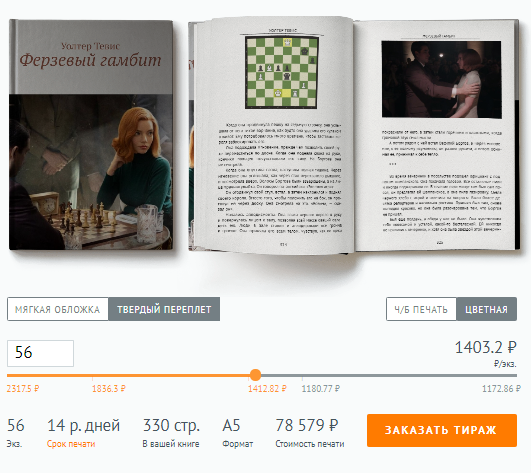
Task: Click the 1403.2 ₽ per-copy price
Action: coord(485,348)
